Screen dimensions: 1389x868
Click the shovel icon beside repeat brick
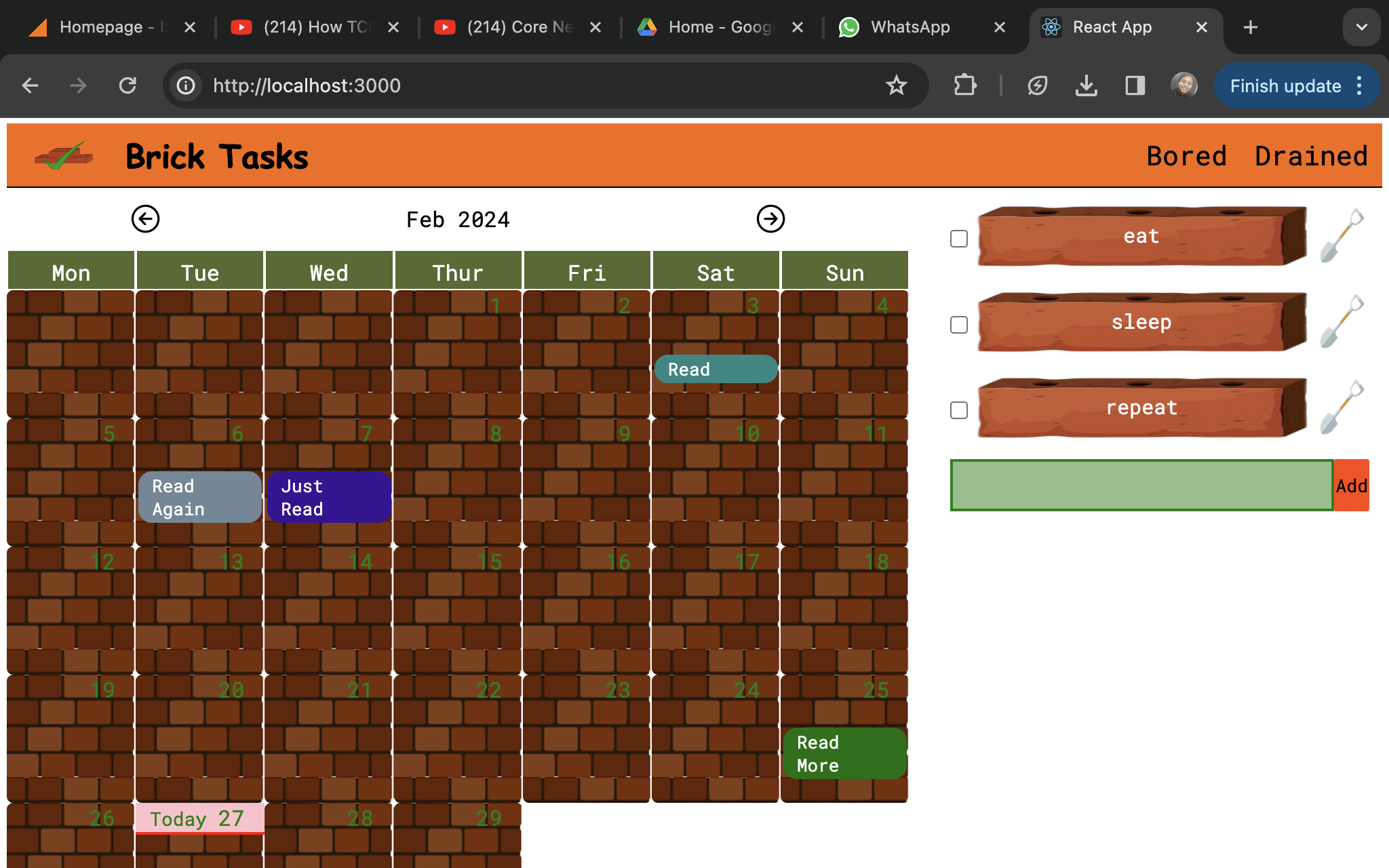[x=1342, y=407]
